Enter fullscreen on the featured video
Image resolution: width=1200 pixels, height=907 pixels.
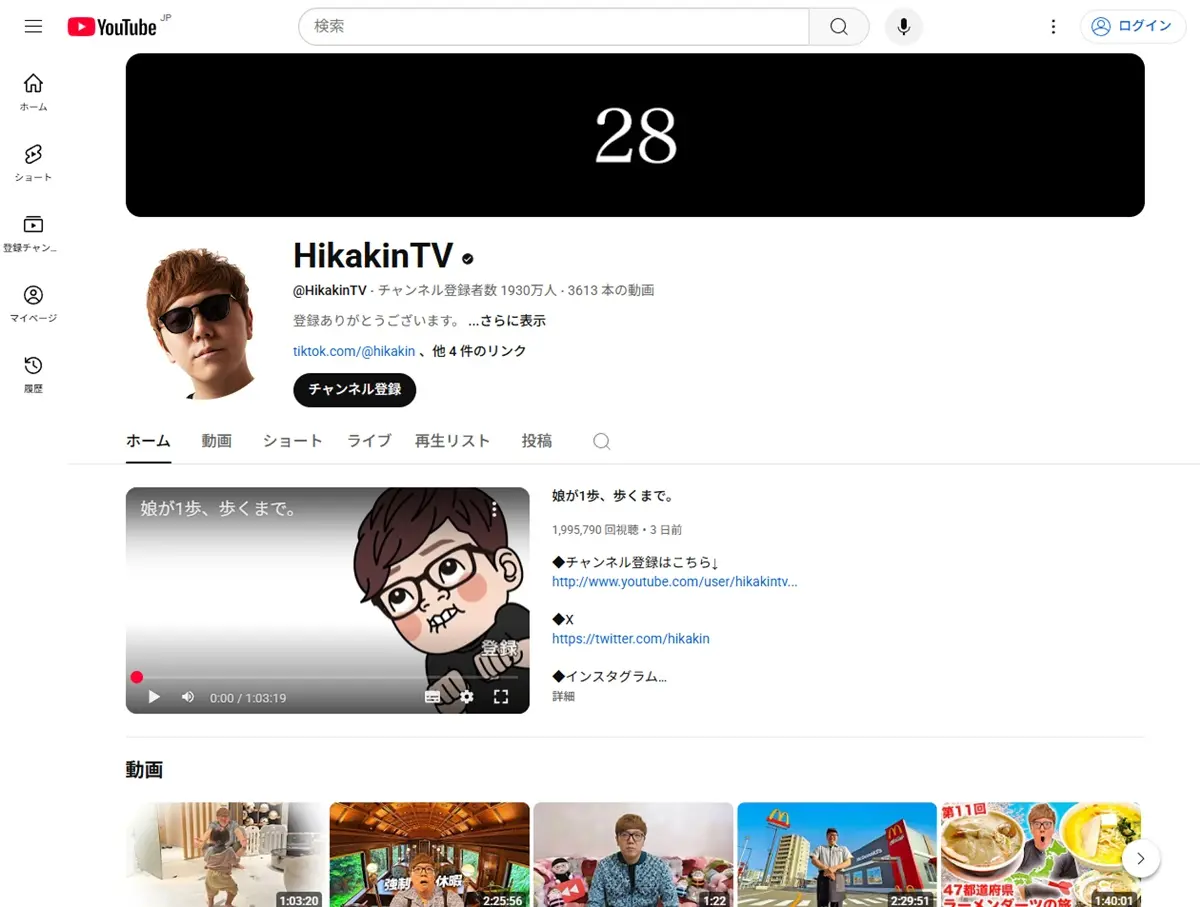(501, 697)
